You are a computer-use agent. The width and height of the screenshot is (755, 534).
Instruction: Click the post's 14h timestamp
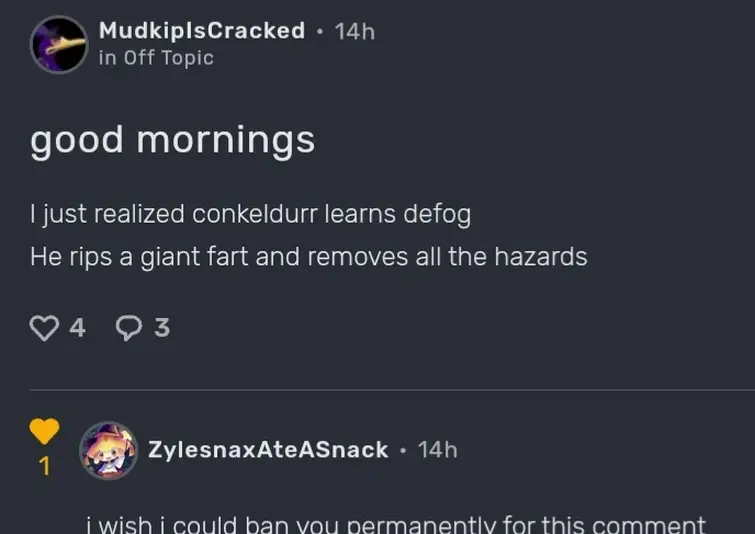tap(355, 31)
